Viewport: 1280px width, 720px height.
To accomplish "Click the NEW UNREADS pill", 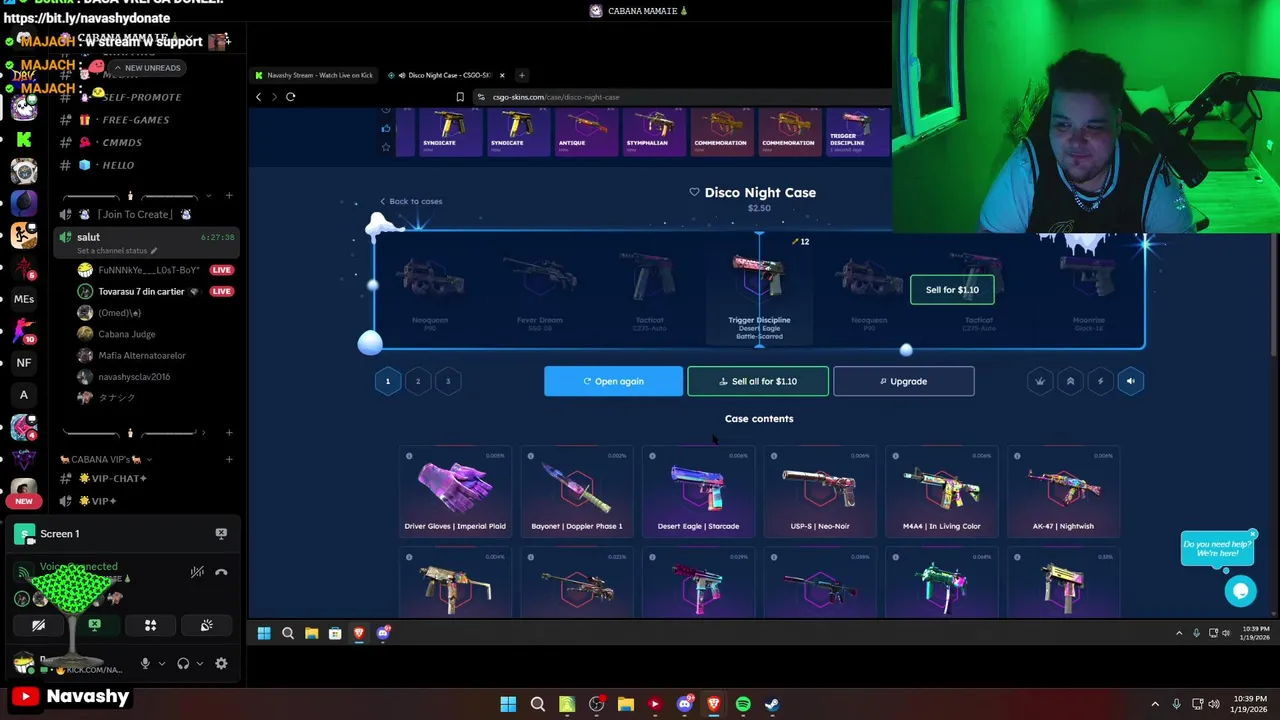I will coord(146,68).
